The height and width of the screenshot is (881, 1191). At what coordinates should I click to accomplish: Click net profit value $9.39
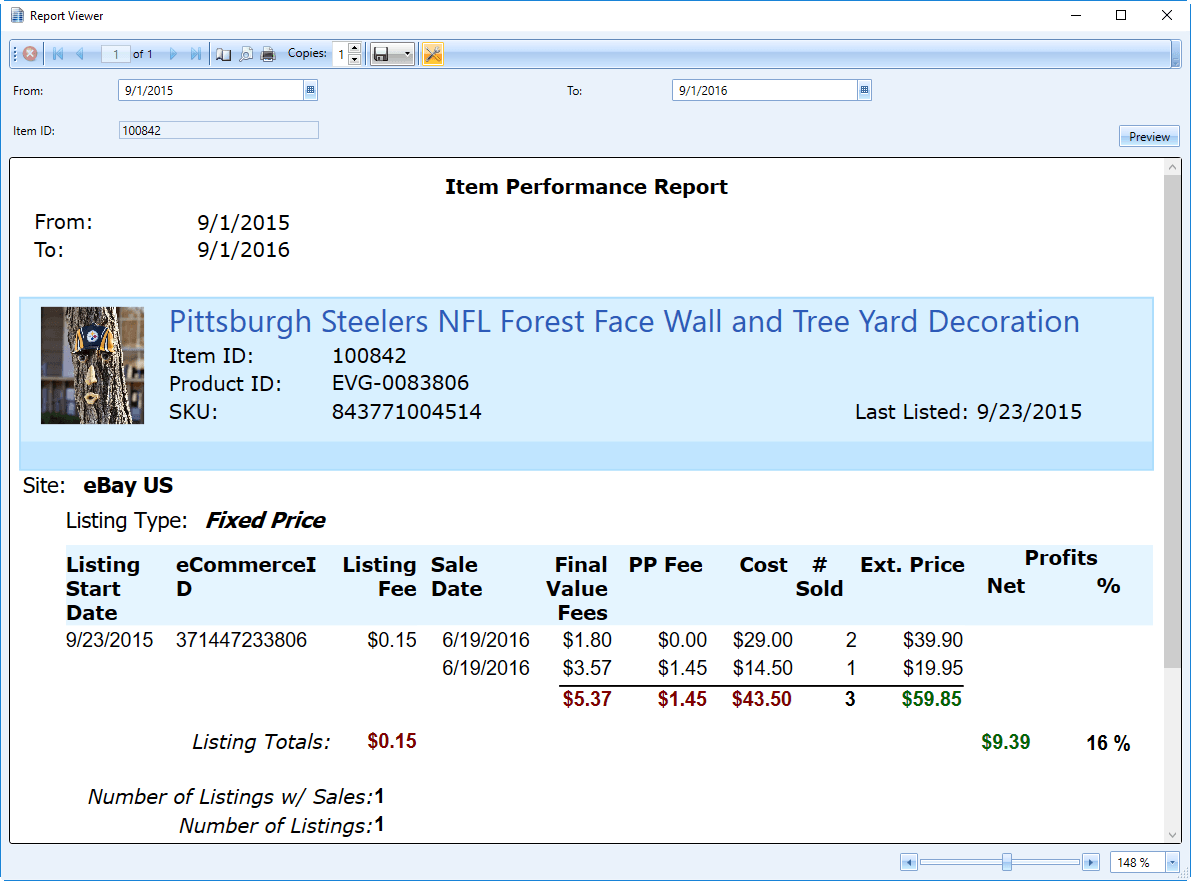pos(1006,742)
